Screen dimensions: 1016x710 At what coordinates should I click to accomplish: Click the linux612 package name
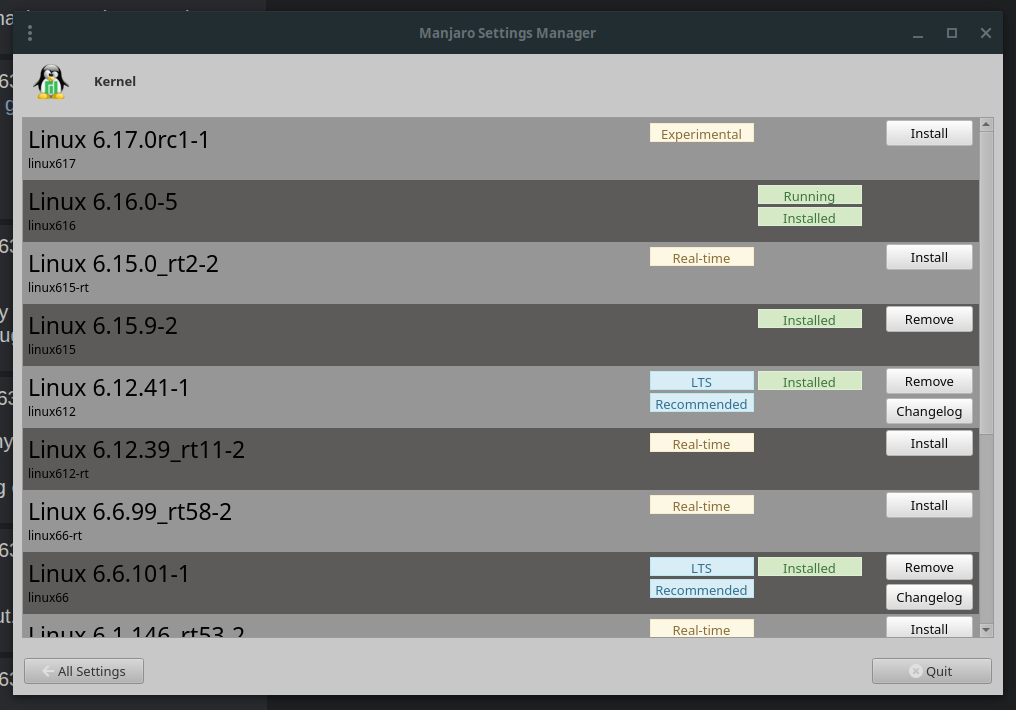[52, 412]
